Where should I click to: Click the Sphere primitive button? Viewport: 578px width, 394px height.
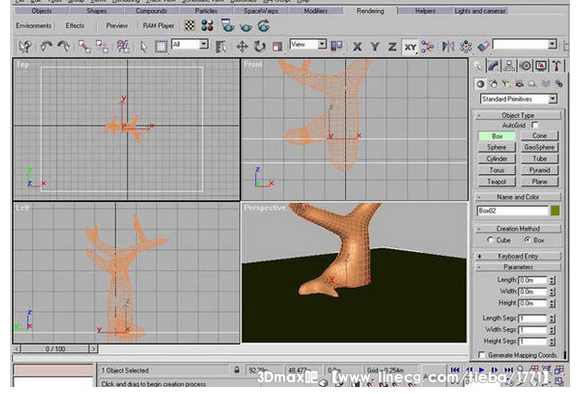coord(497,147)
